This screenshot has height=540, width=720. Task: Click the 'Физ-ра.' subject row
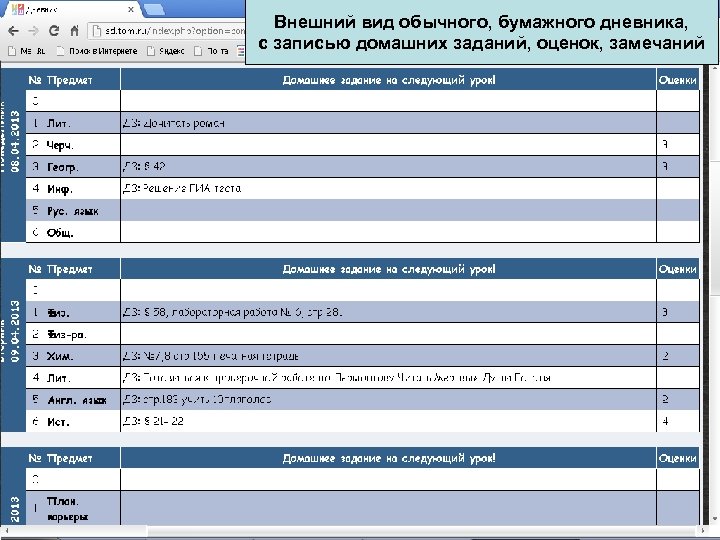click(67, 335)
